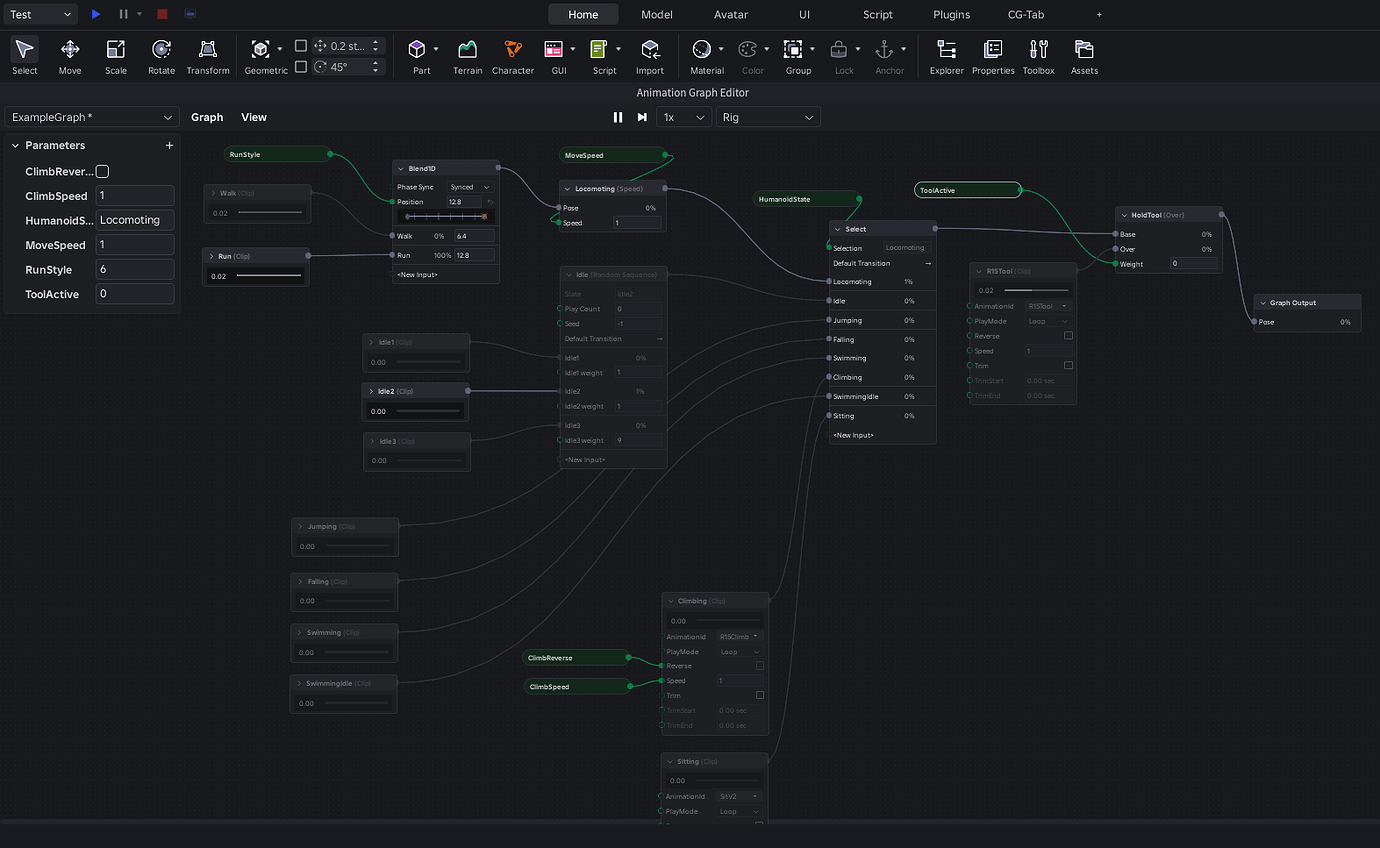1380x848 pixels.
Task: Enable the move snapping checkbox
Action: pyautogui.click(x=301, y=46)
